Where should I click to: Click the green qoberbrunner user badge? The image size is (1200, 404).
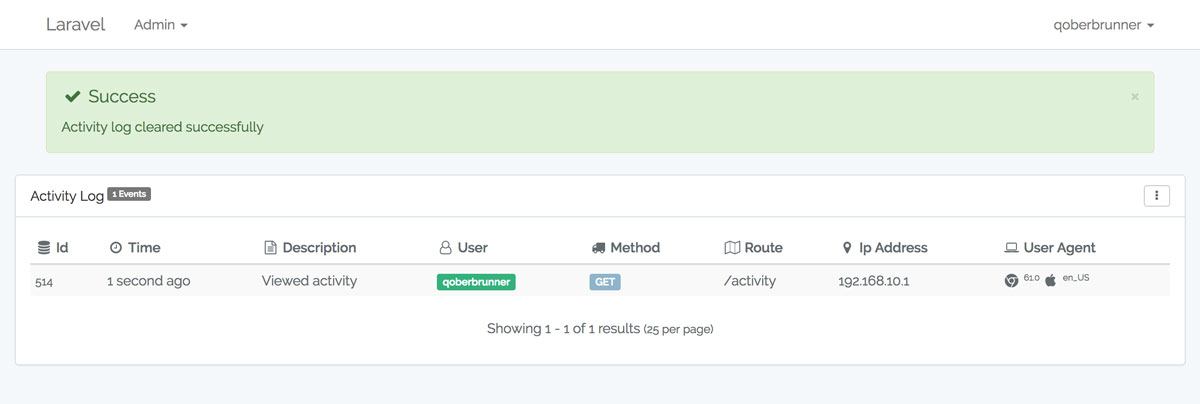[x=476, y=282]
